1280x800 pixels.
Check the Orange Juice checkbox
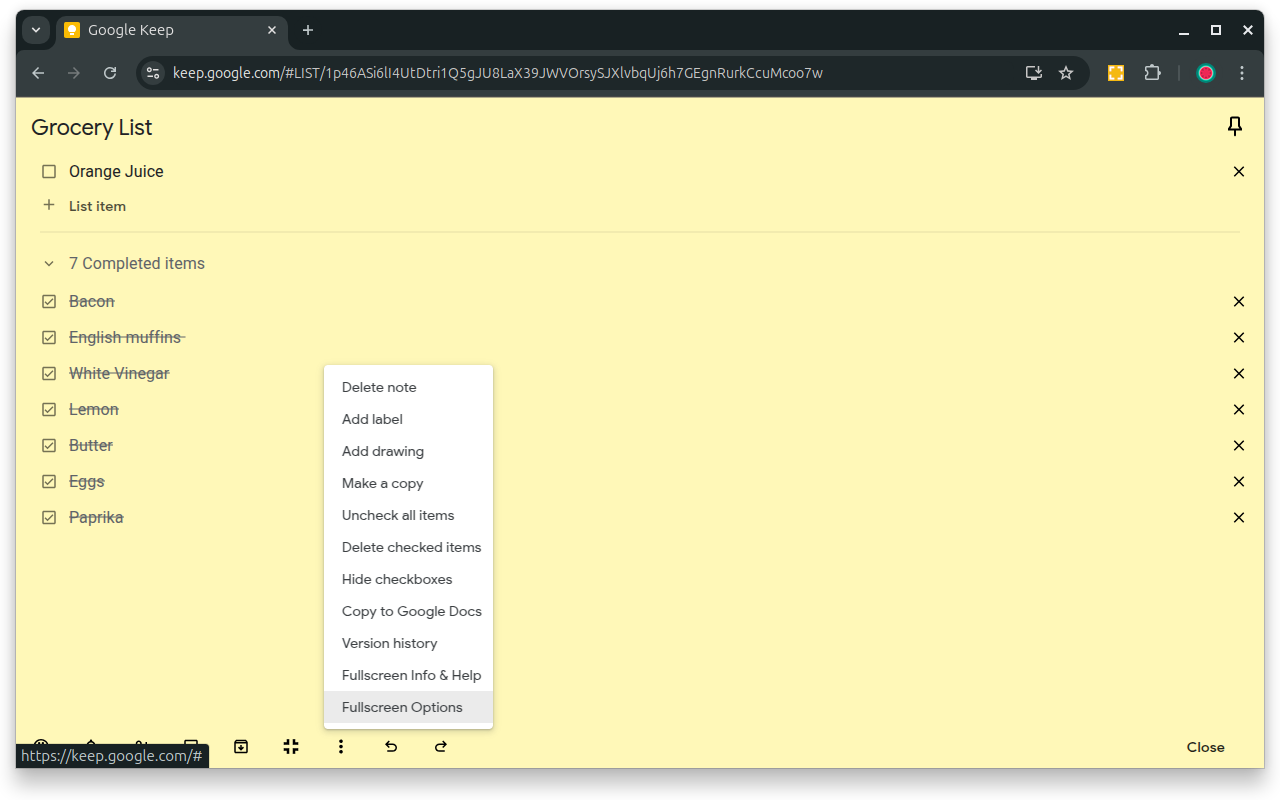(48, 171)
